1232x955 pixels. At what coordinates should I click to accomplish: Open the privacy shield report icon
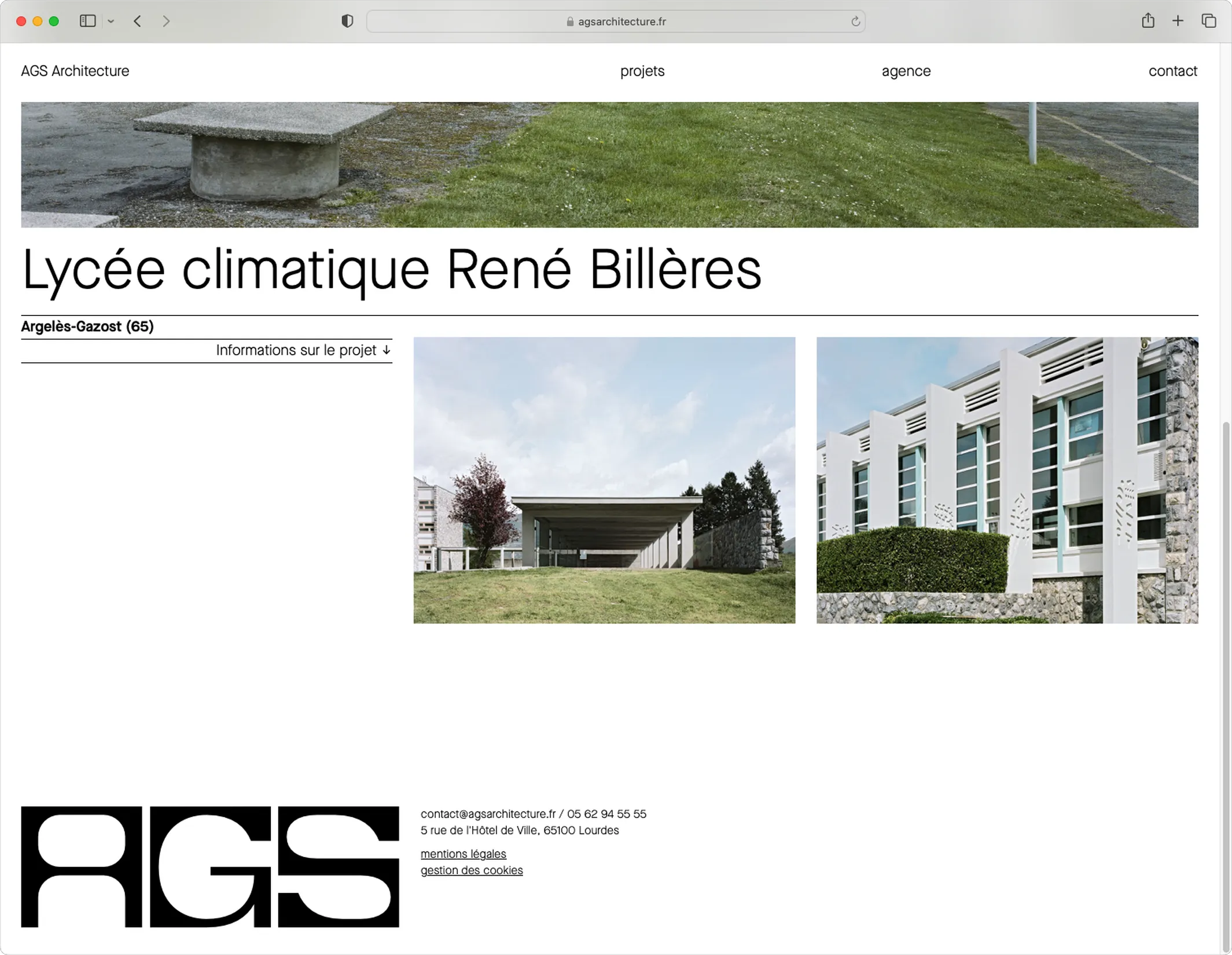pos(347,21)
